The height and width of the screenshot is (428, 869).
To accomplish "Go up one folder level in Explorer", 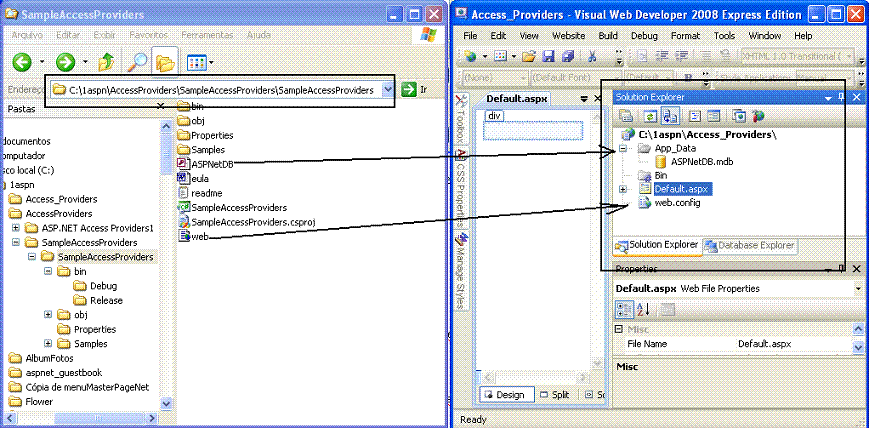I will click(106, 62).
